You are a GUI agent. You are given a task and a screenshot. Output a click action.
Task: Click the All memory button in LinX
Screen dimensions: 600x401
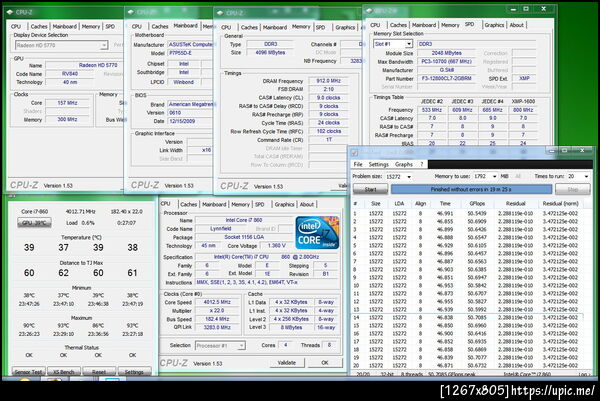tap(518, 176)
